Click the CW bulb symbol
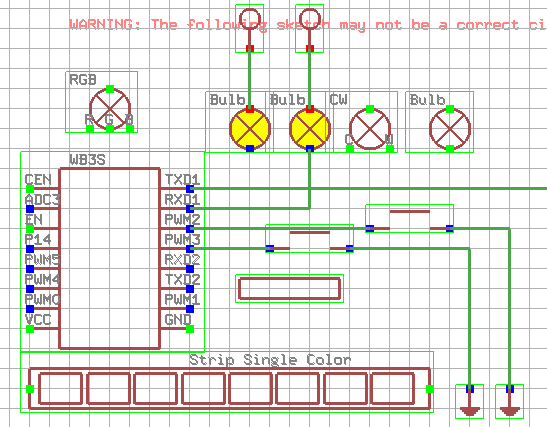The width and height of the screenshot is (547, 427). (370, 129)
